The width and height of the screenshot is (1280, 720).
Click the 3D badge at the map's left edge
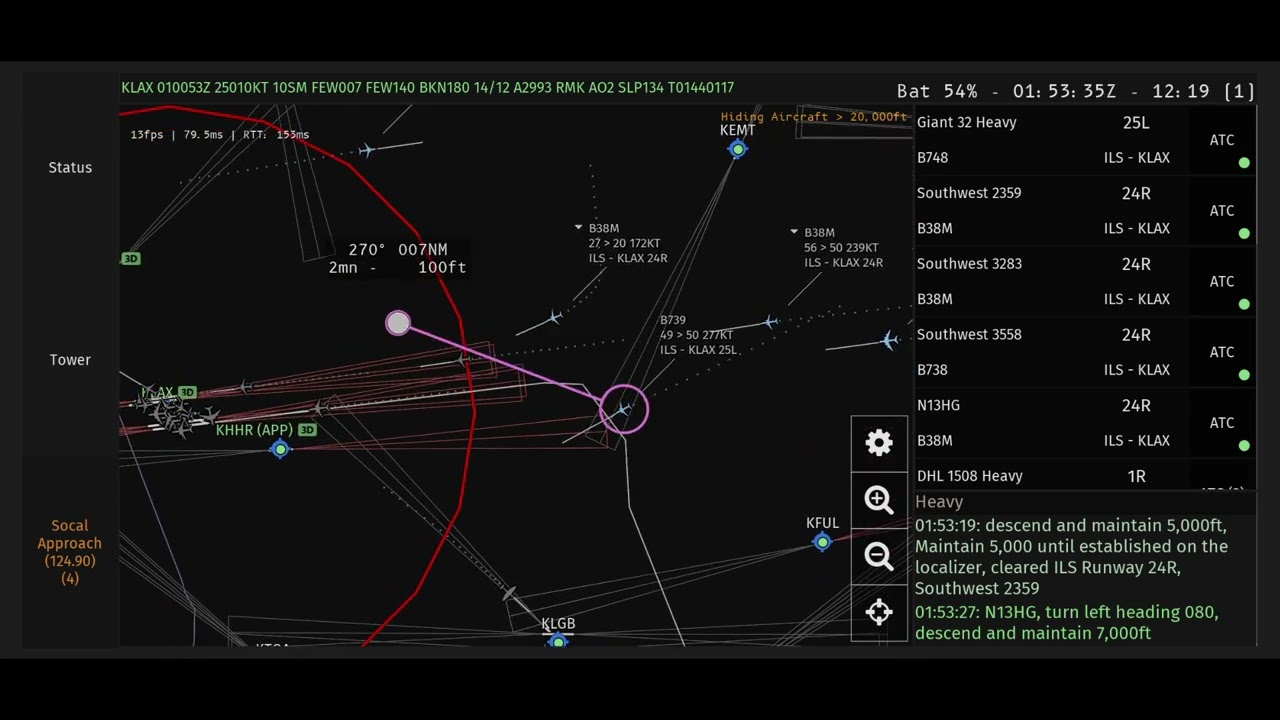point(131,259)
